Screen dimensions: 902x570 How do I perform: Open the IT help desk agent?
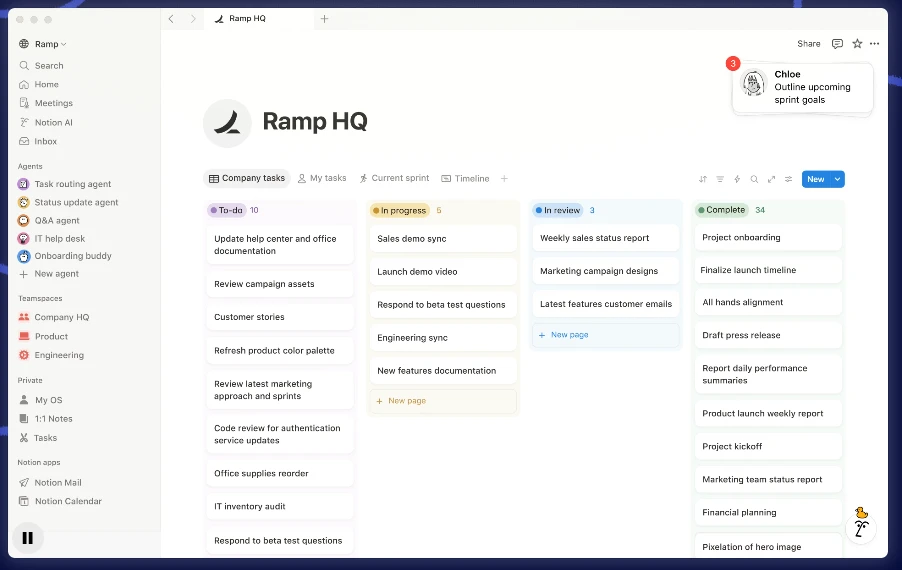click(51, 239)
